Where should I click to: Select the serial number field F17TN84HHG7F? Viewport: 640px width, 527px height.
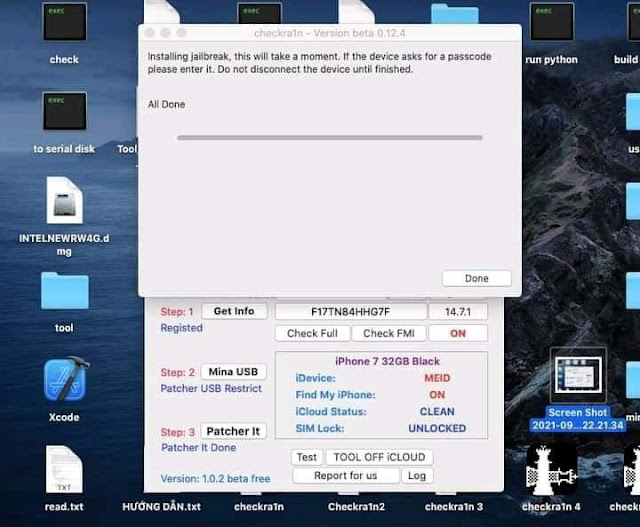click(x=351, y=312)
